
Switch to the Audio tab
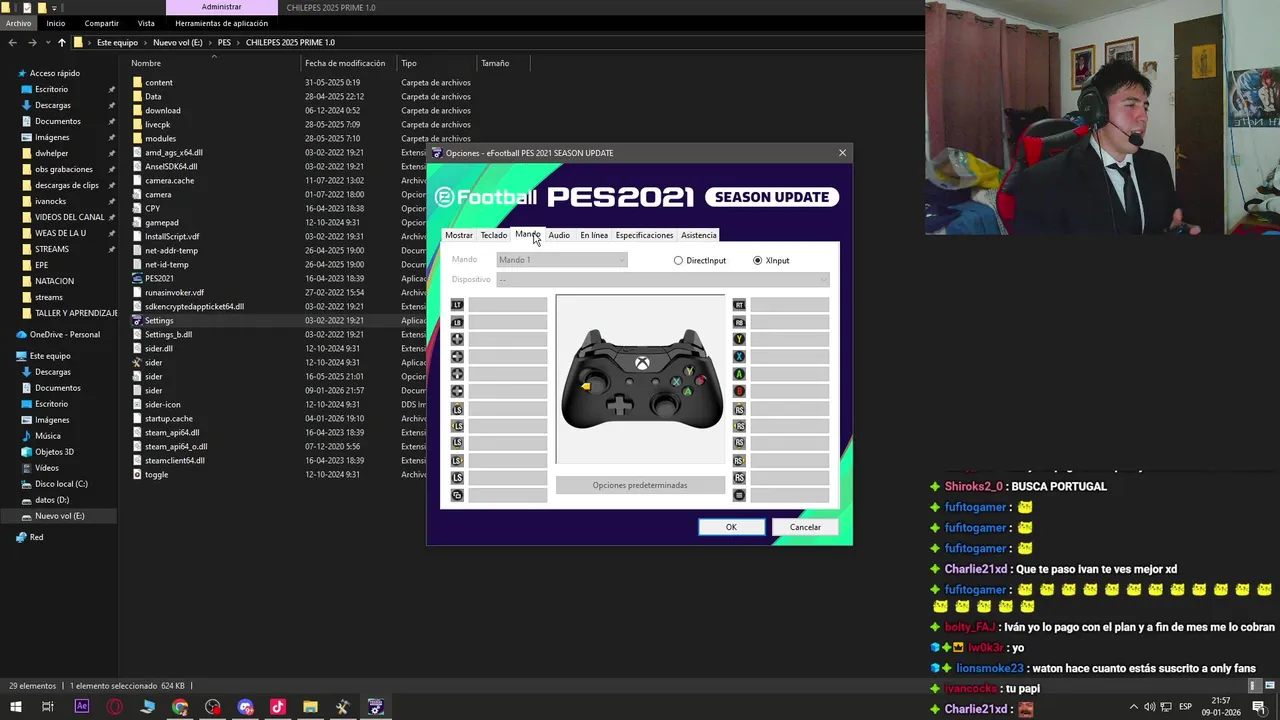(559, 235)
